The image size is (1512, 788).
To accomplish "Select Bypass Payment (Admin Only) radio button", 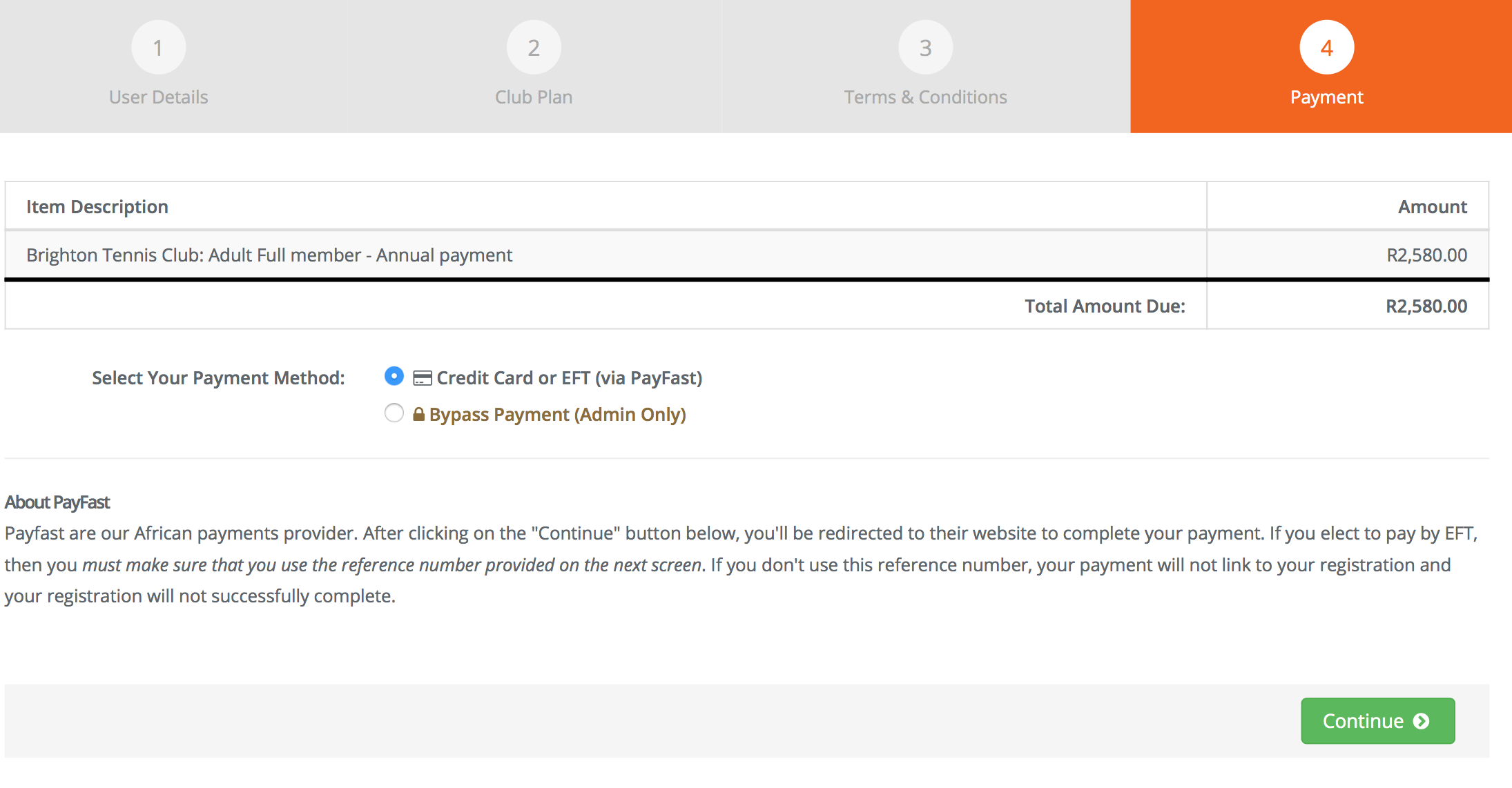I will pos(394,413).
